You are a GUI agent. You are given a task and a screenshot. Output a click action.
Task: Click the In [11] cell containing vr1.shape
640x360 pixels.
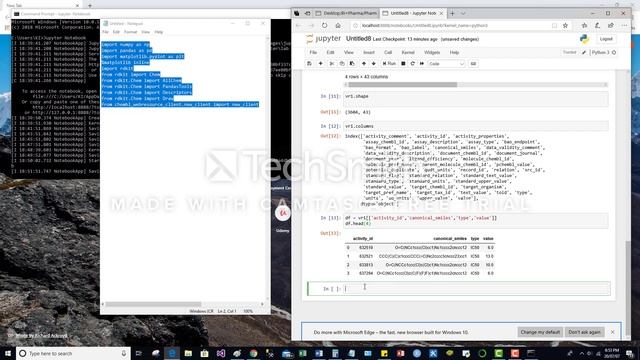pos(476,99)
